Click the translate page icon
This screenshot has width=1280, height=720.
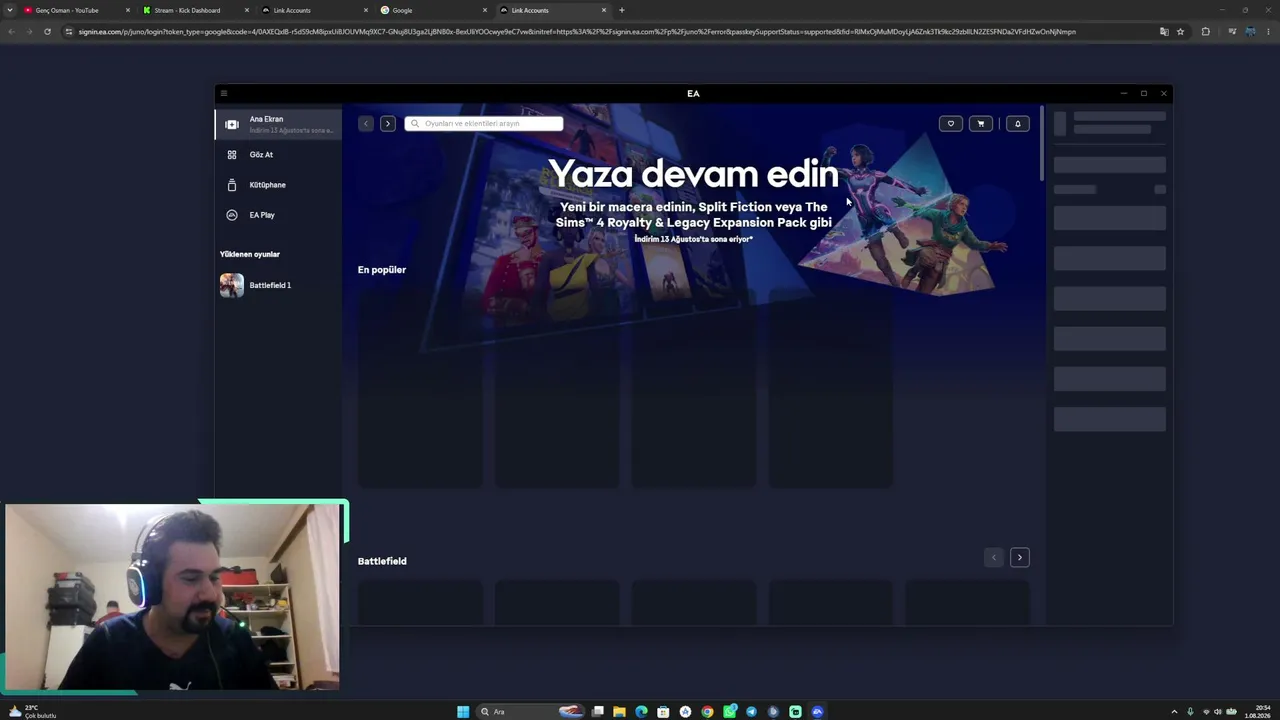coord(1164,32)
